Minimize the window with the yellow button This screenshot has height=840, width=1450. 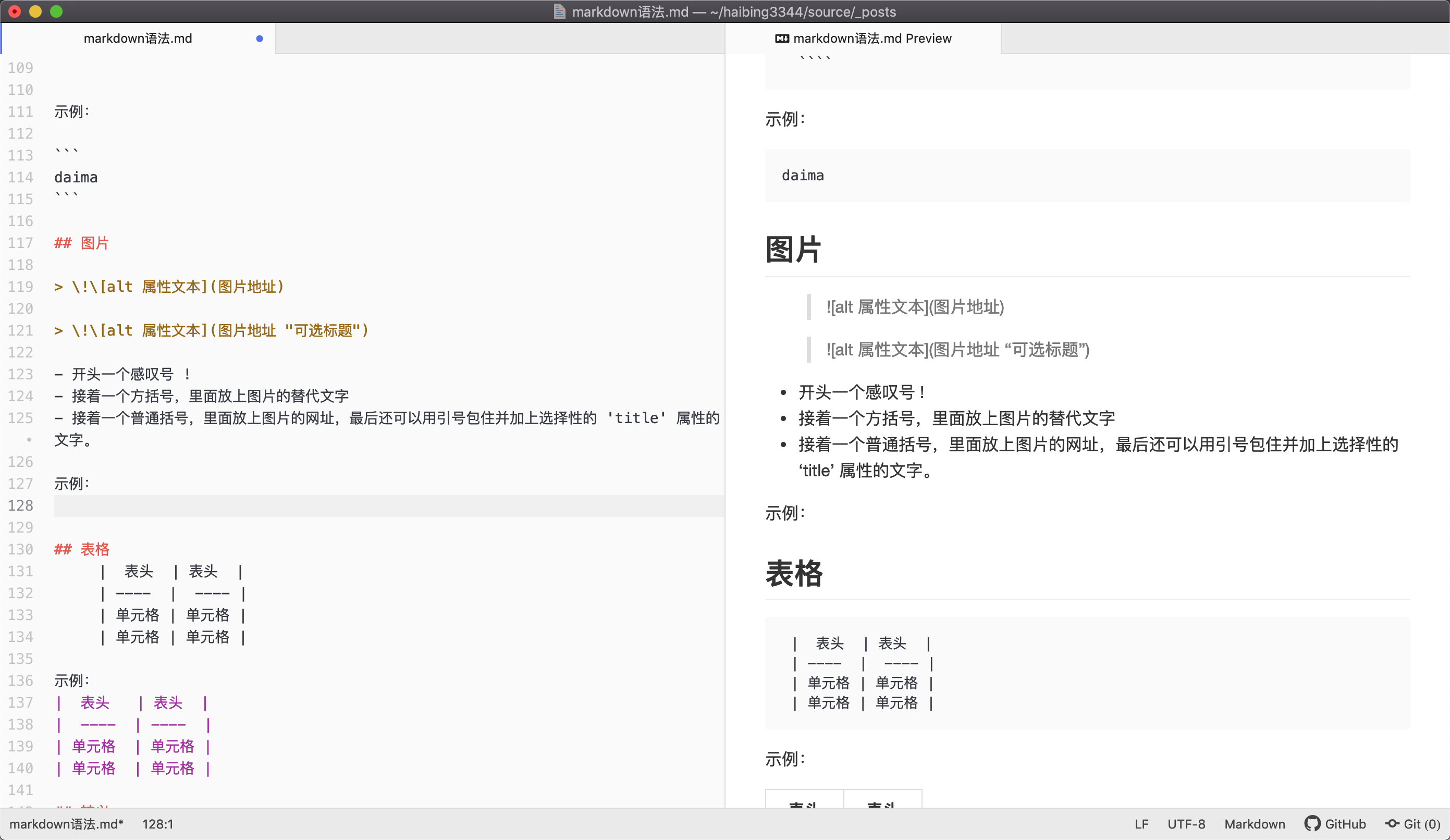35,11
